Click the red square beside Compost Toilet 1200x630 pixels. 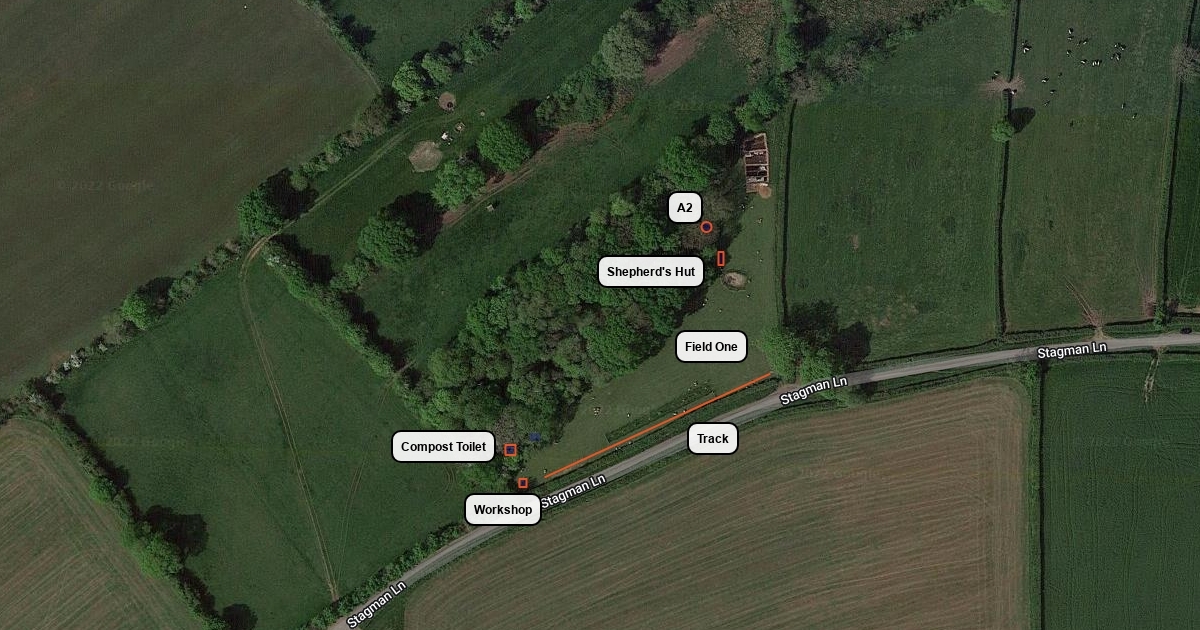click(510, 450)
